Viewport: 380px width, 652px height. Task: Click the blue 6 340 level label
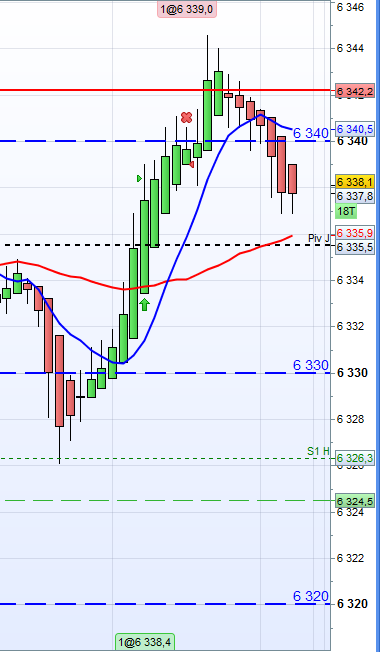click(311, 133)
